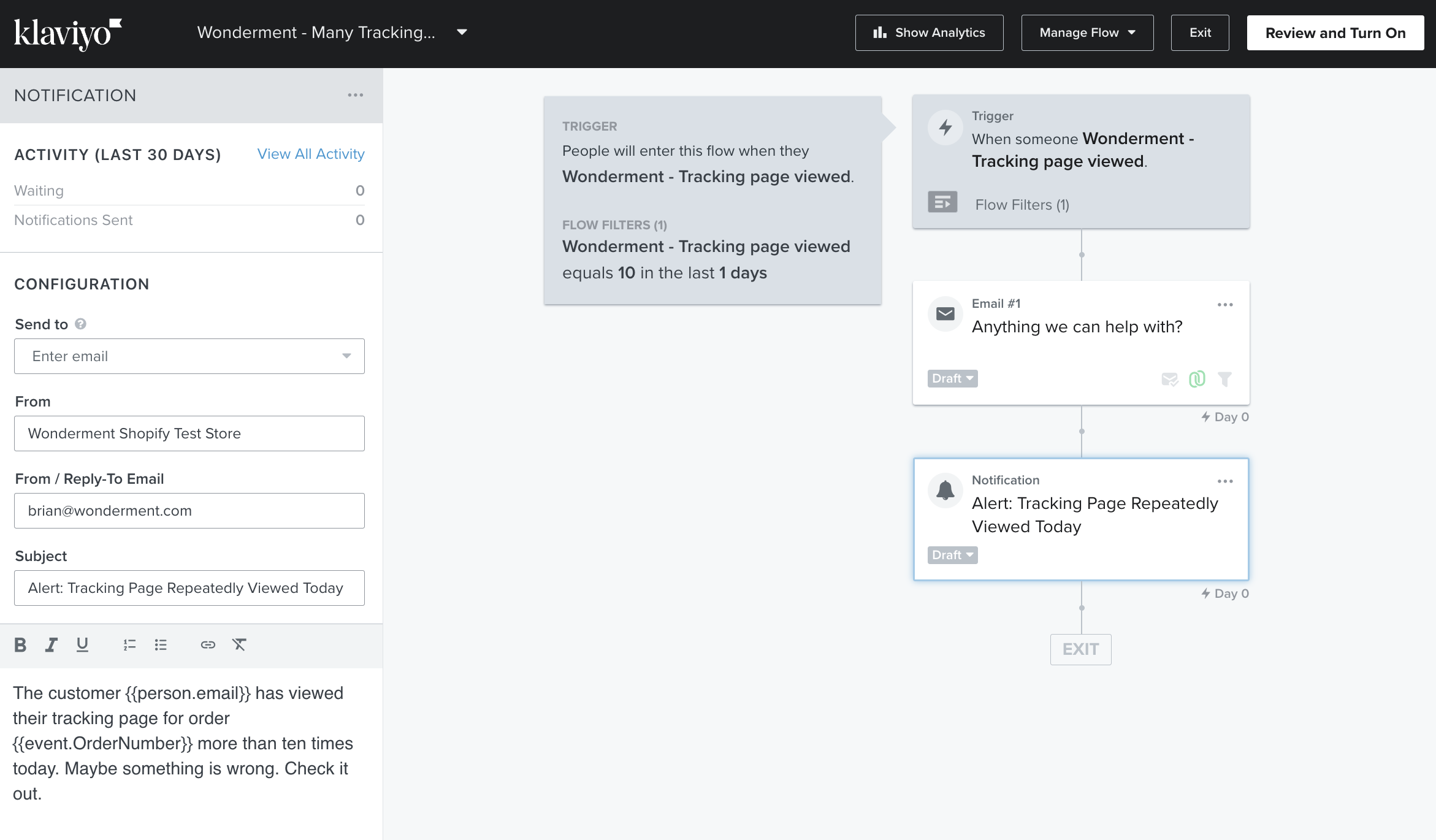Insert a link in the message
The height and width of the screenshot is (840, 1436).
[208, 644]
